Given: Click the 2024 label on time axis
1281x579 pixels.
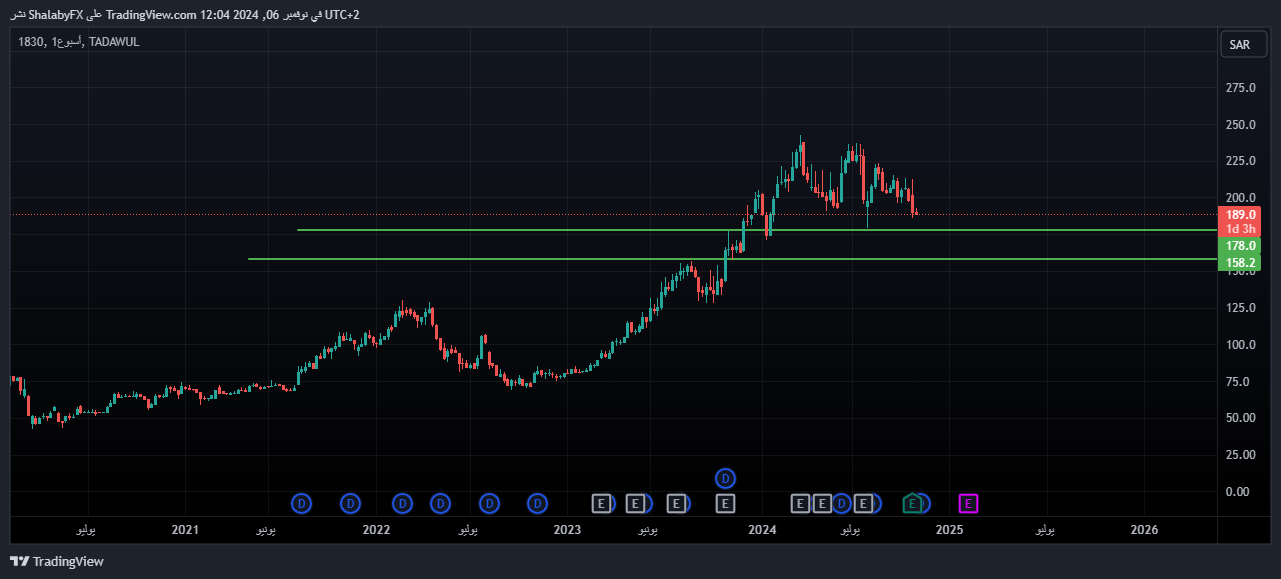Looking at the screenshot, I should [763, 530].
